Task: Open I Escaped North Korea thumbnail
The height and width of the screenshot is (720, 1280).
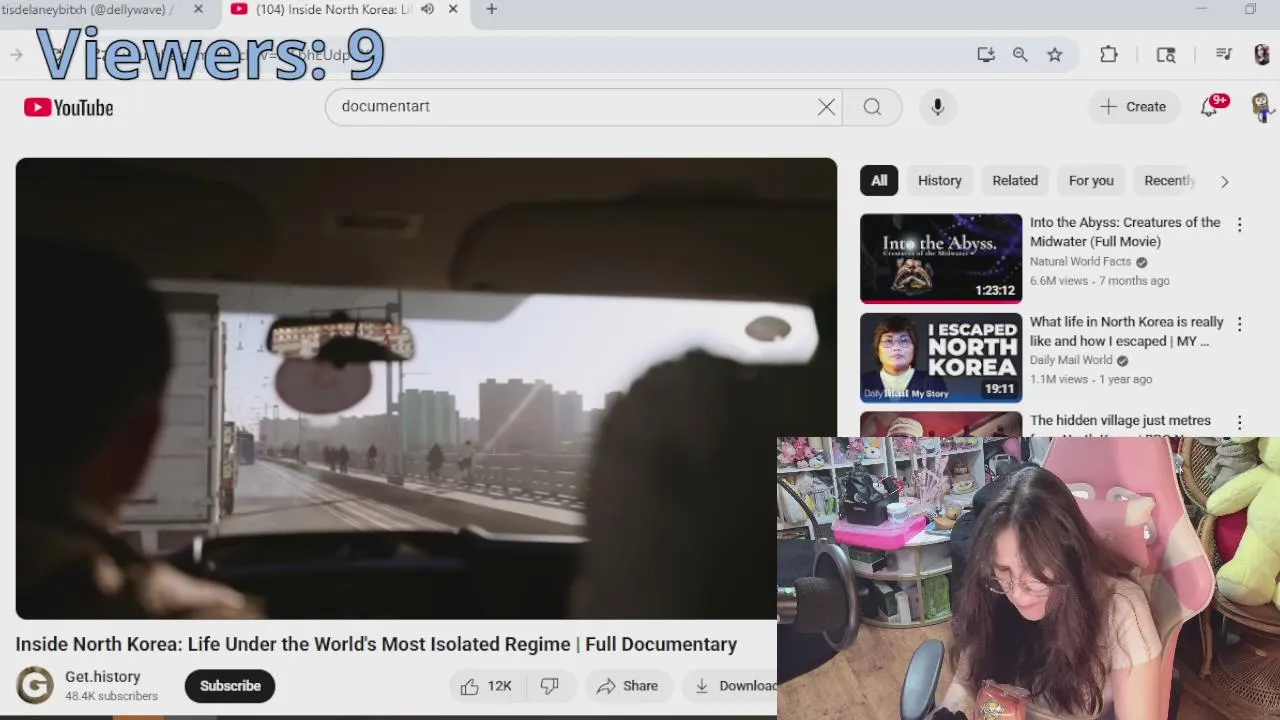Action: [x=941, y=358]
